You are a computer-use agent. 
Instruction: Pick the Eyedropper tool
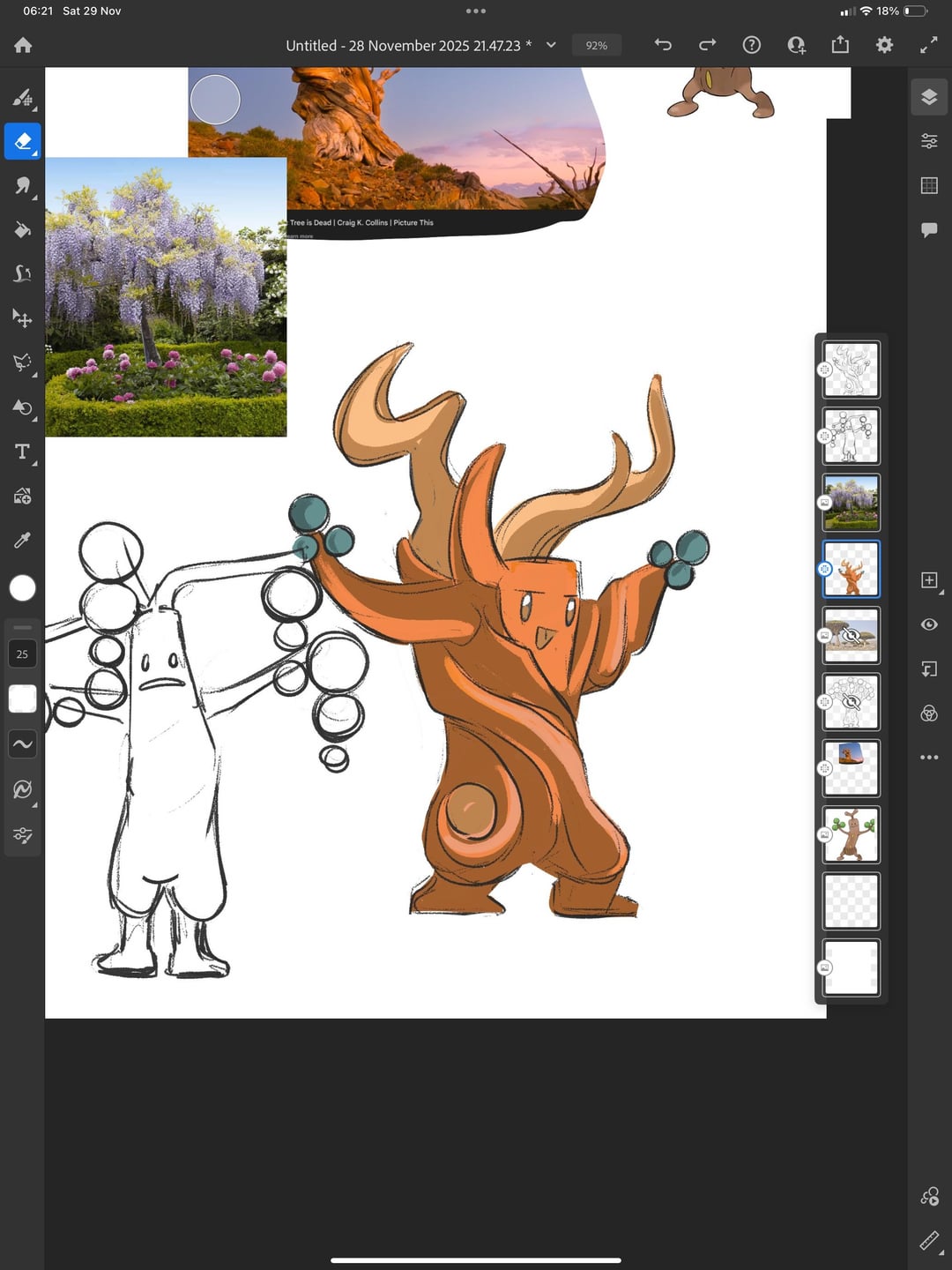pos(23,540)
